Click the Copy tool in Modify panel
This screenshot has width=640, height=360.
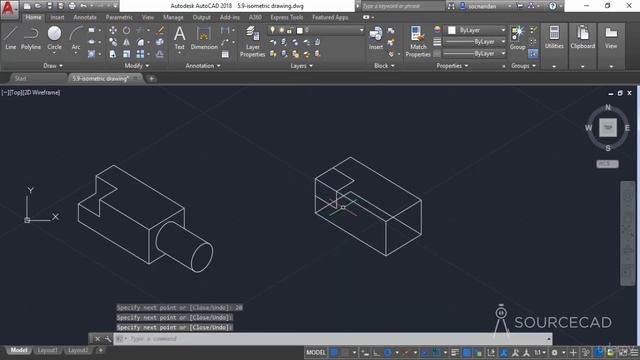[113, 42]
